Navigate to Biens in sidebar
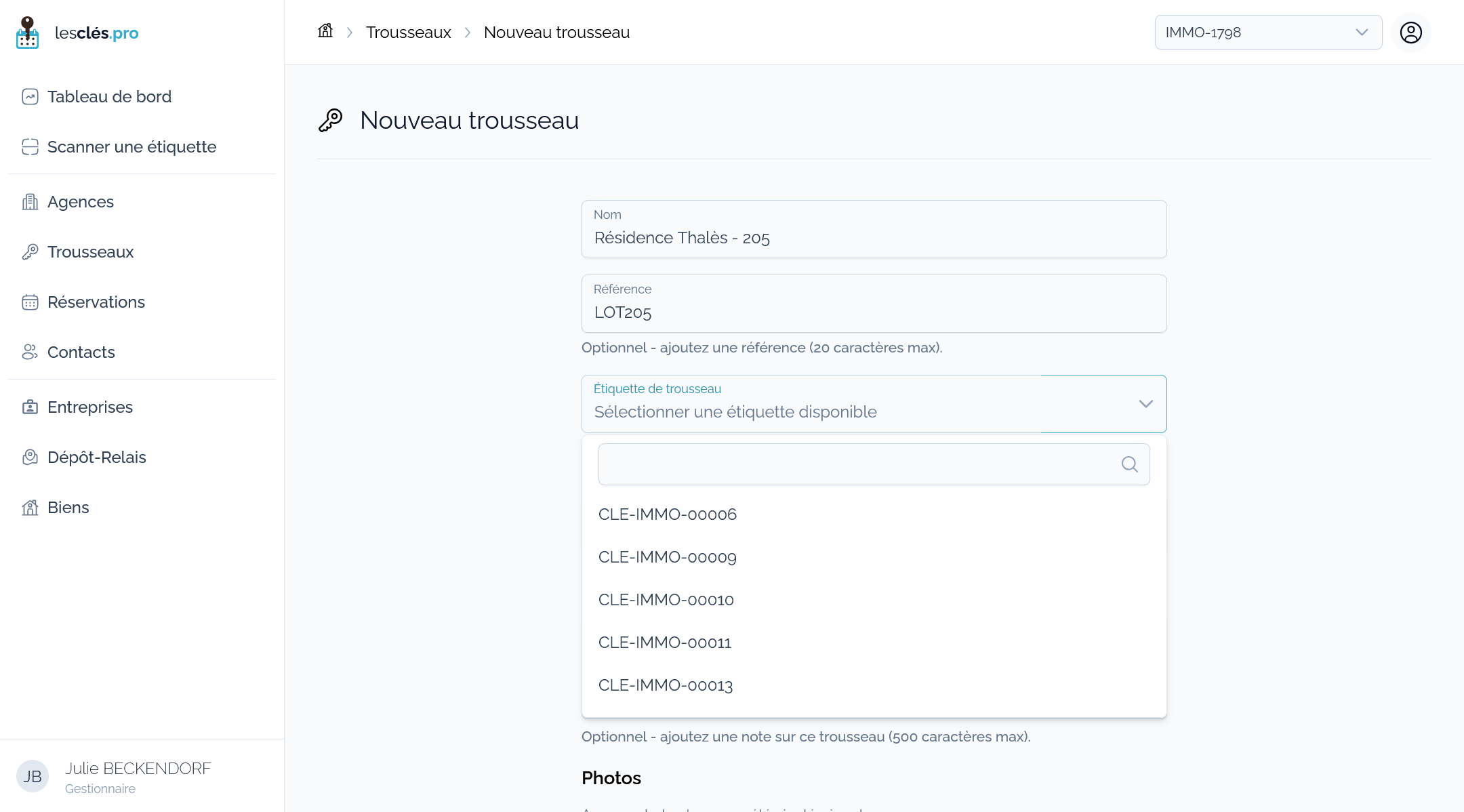This screenshot has width=1464, height=812. (x=68, y=508)
